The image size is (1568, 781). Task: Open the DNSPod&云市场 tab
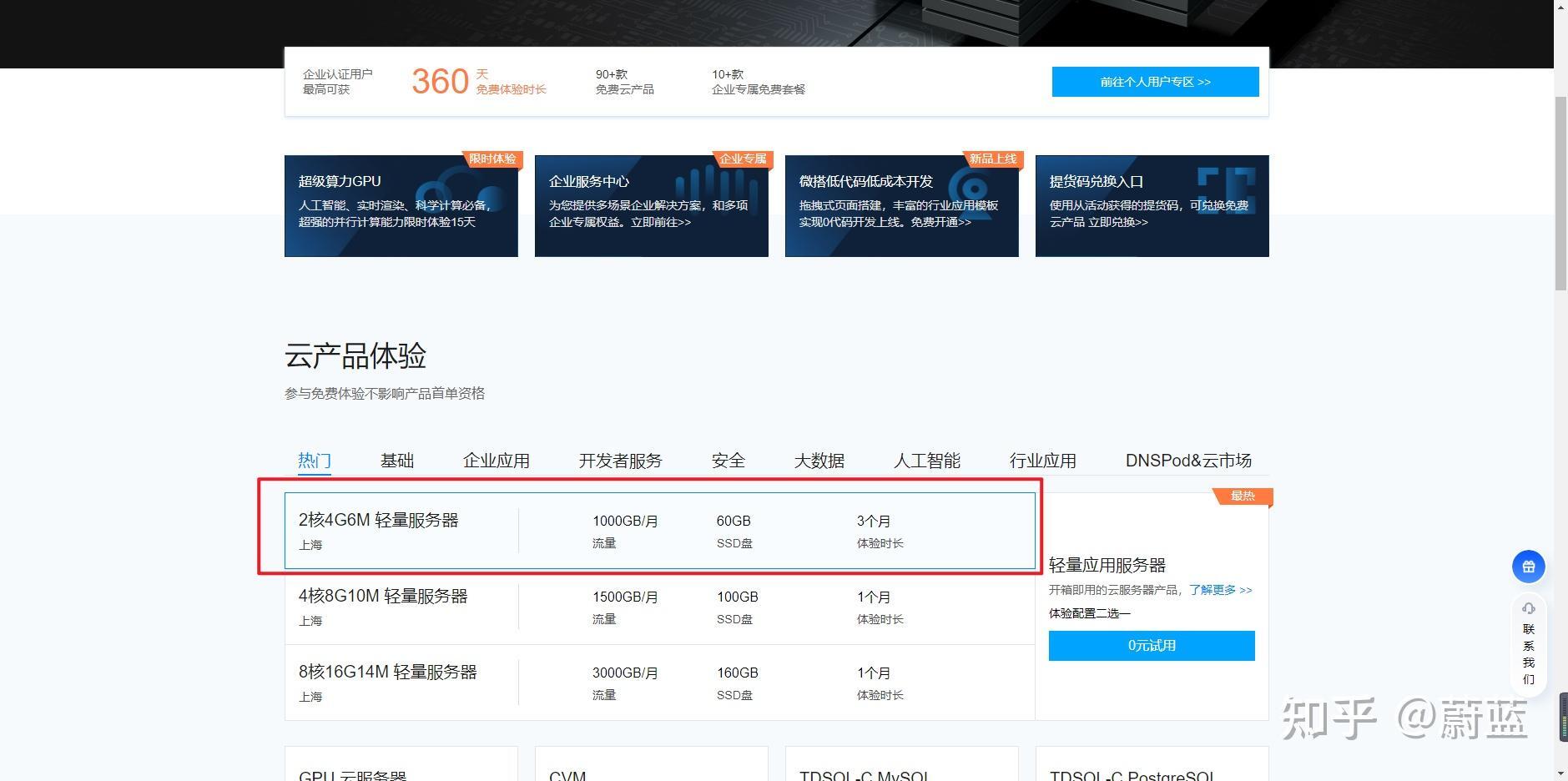(x=1187, y=461)
